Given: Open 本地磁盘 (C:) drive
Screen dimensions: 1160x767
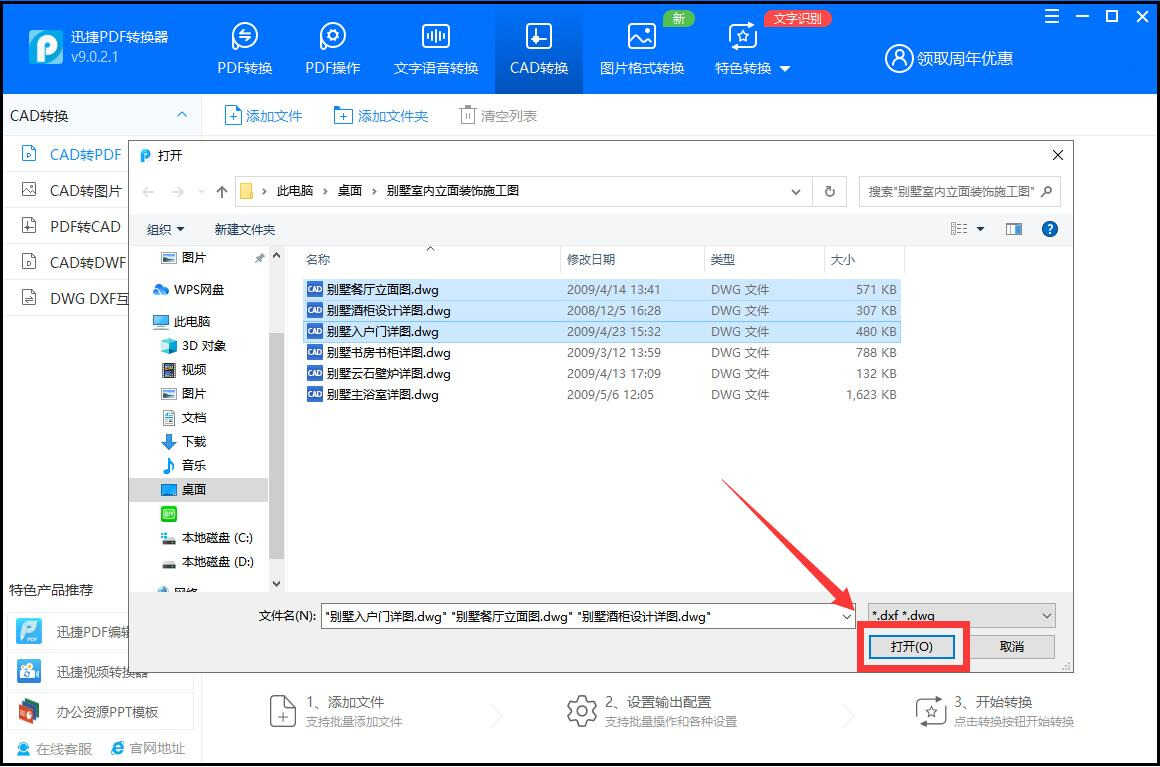Looking at the screenshot, I should 207,537.
